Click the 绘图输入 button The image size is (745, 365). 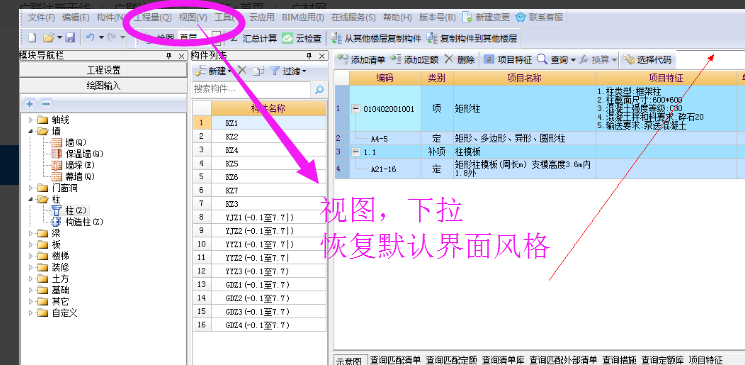(x=104, y=86)
